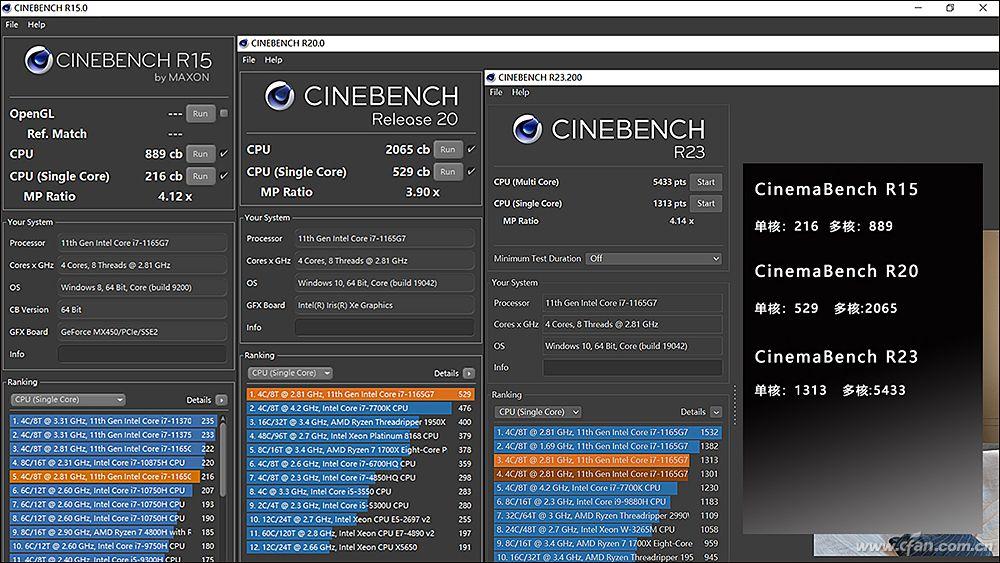
Task: Open Help menu in Cinebench R20 window
Action: click(x=274, y=59)
